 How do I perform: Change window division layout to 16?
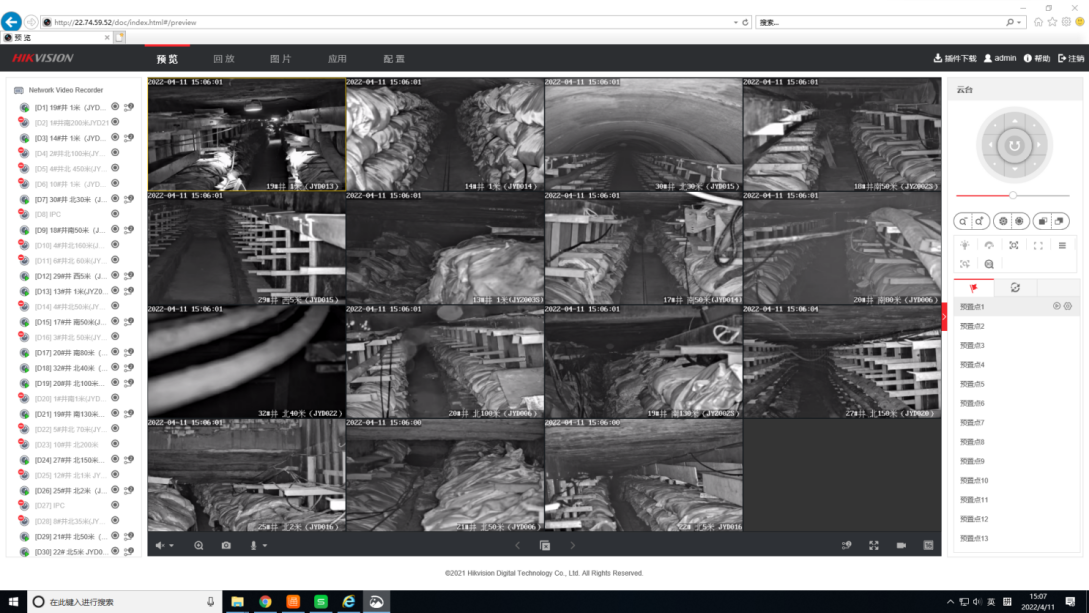click(929, 546)
